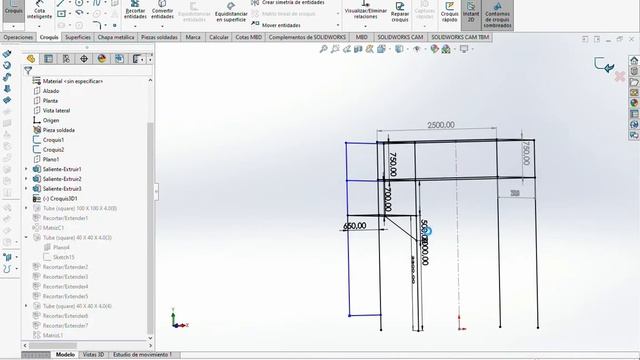The width and height of the screenshot is (640, 360).
Task: Click Equidistanciar en superficie tool
Action: point(231,12)
